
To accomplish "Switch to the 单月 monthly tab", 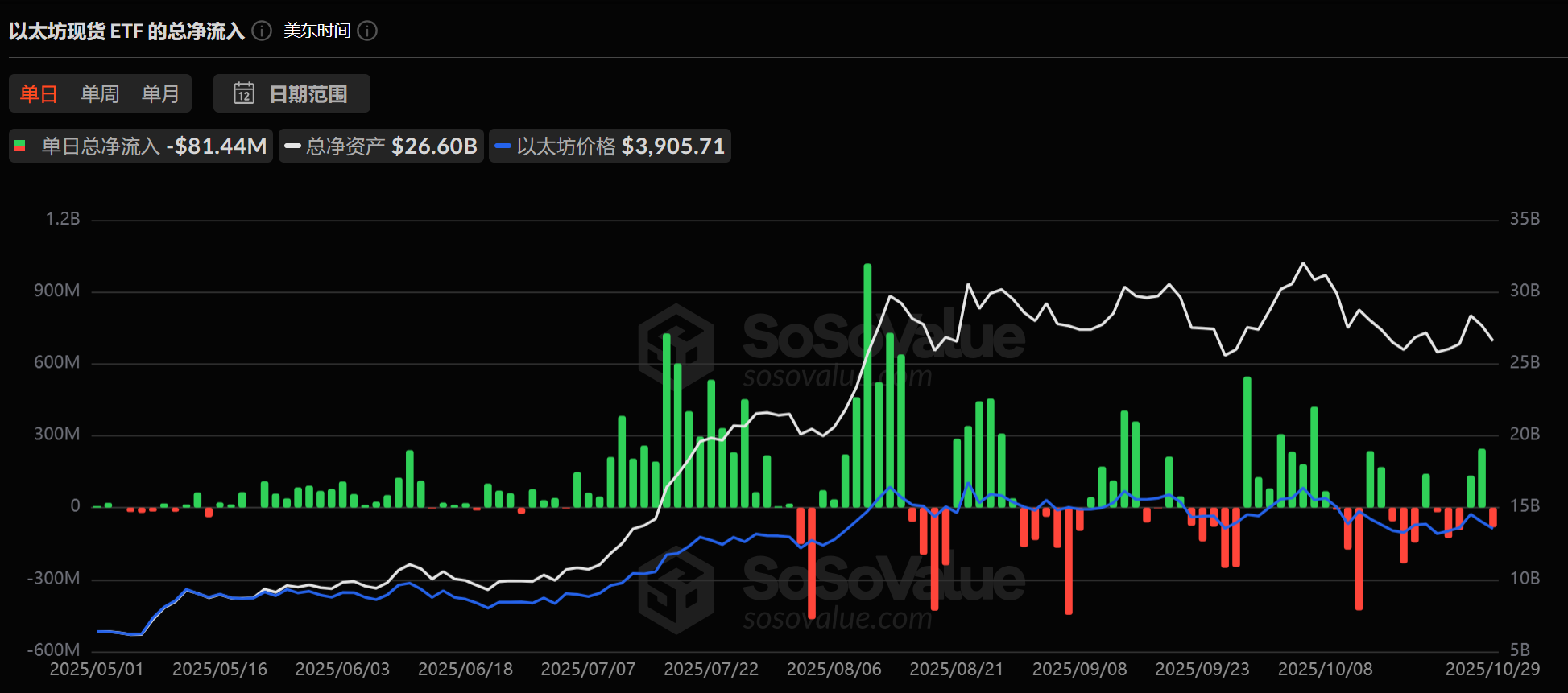I will (x=160, y=93).
